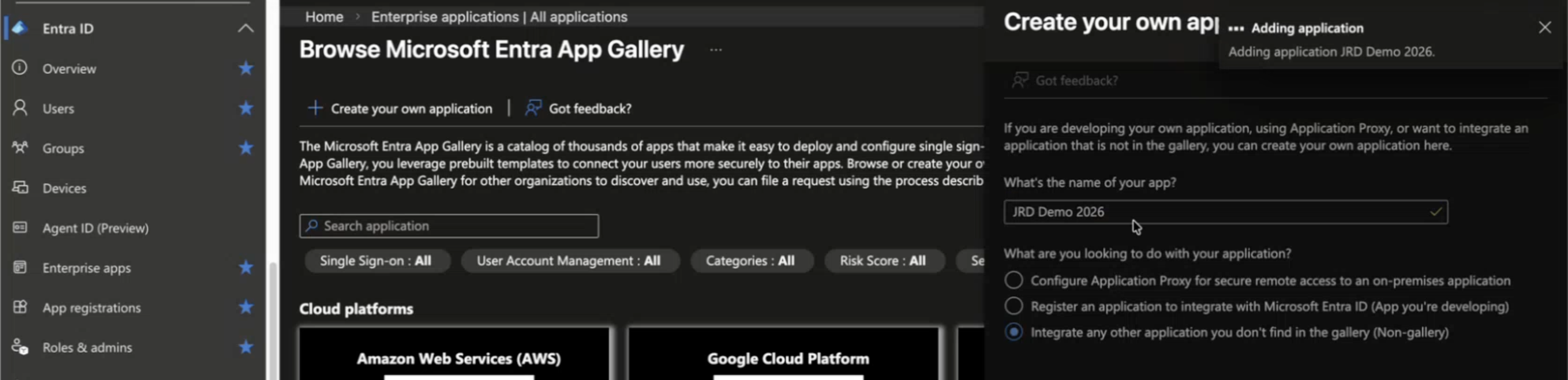The height and width of the screenshot is (380, 1568).
Task: Click the Users person icon
Action: 20,108
